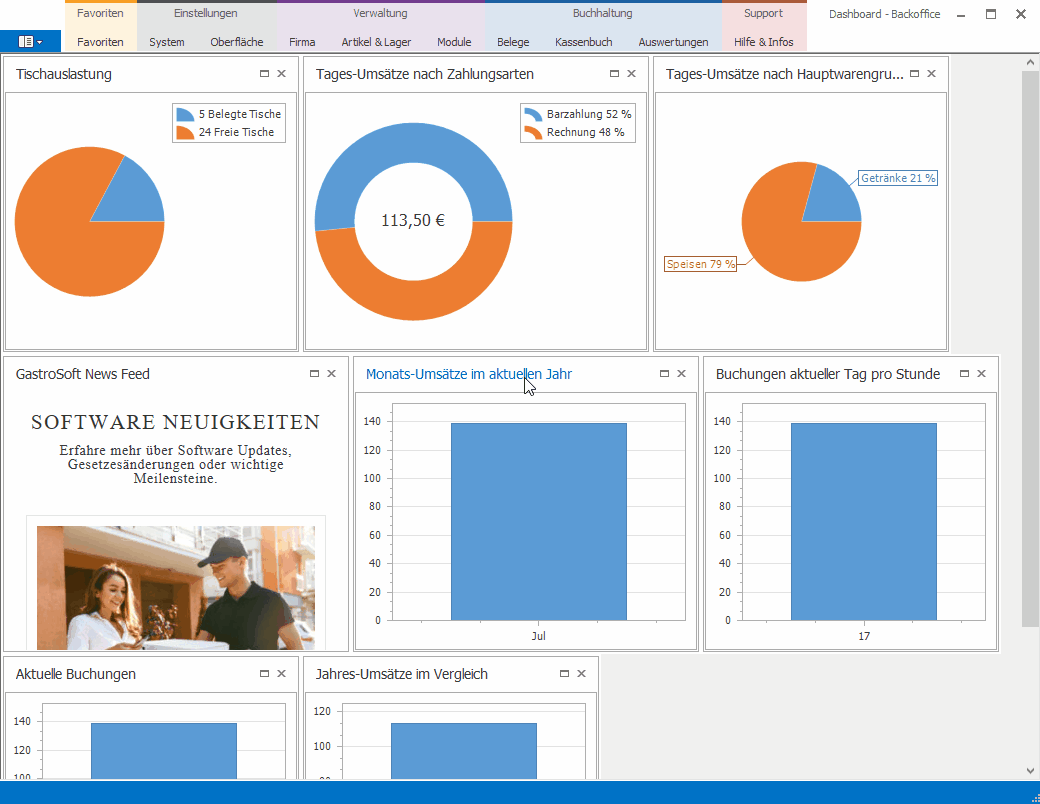Image resolution: width=1040 pixels, height=804 pixels.
Task: Click the scrollbar down arrow
Action: click(x=1030, y=771)
